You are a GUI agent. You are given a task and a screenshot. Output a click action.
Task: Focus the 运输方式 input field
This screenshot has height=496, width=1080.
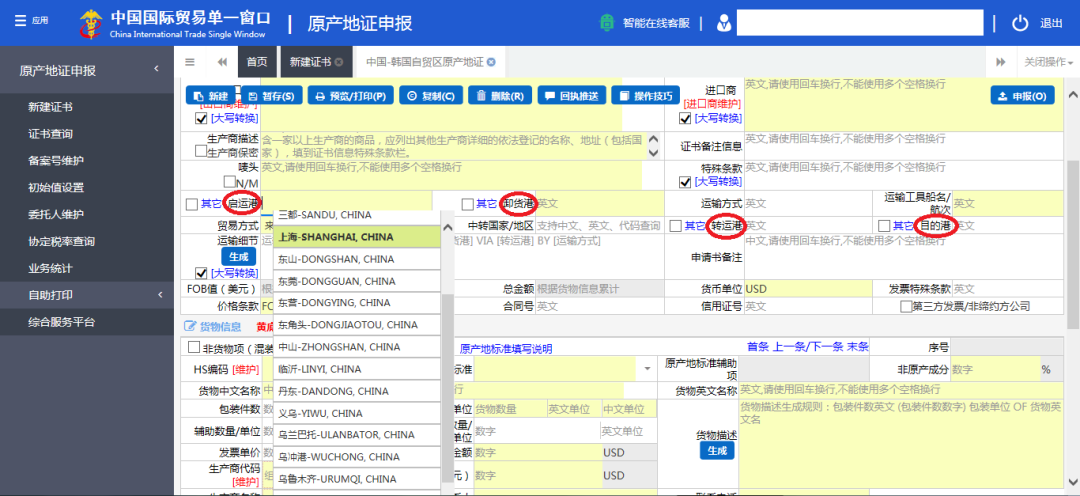[x=808, y=204]
